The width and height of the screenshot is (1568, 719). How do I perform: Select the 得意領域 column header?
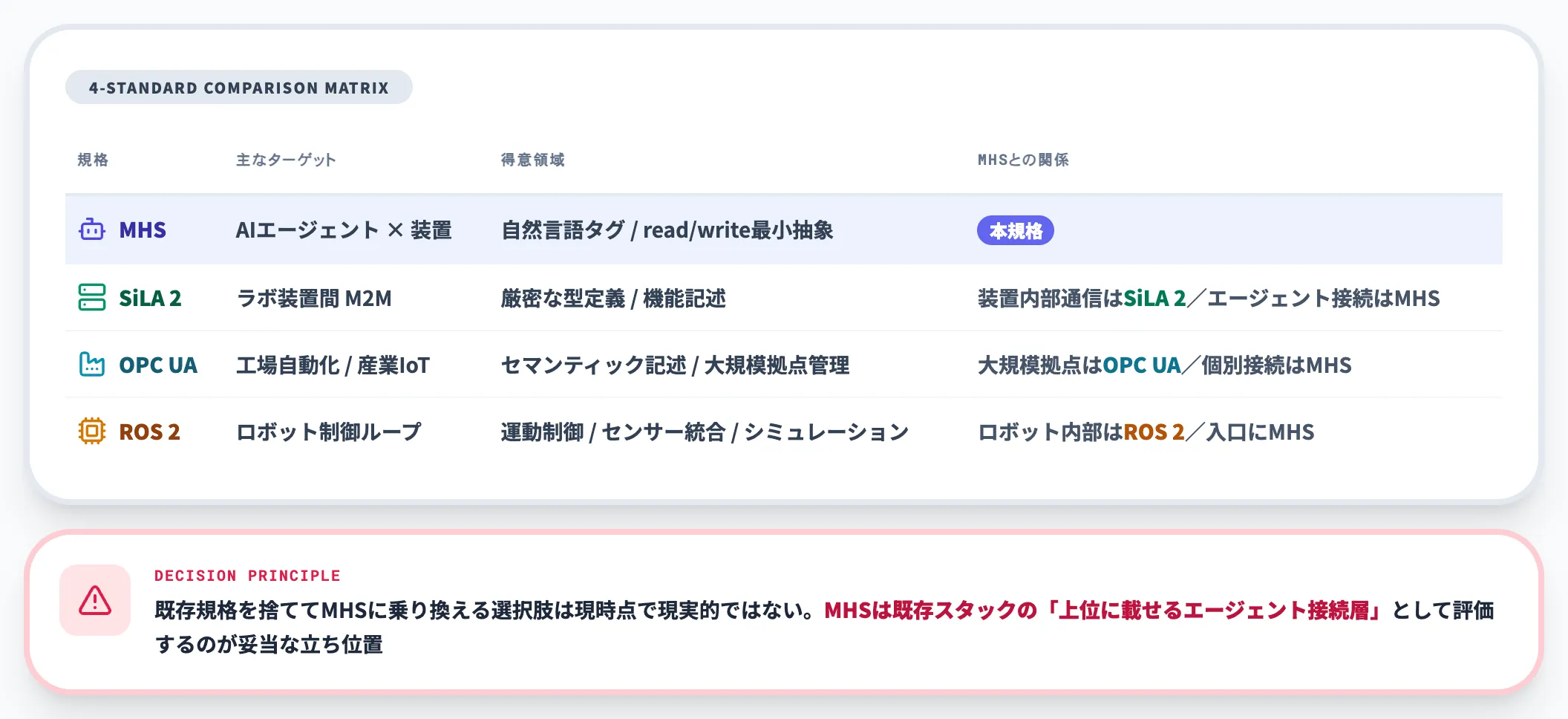[533, 160]
